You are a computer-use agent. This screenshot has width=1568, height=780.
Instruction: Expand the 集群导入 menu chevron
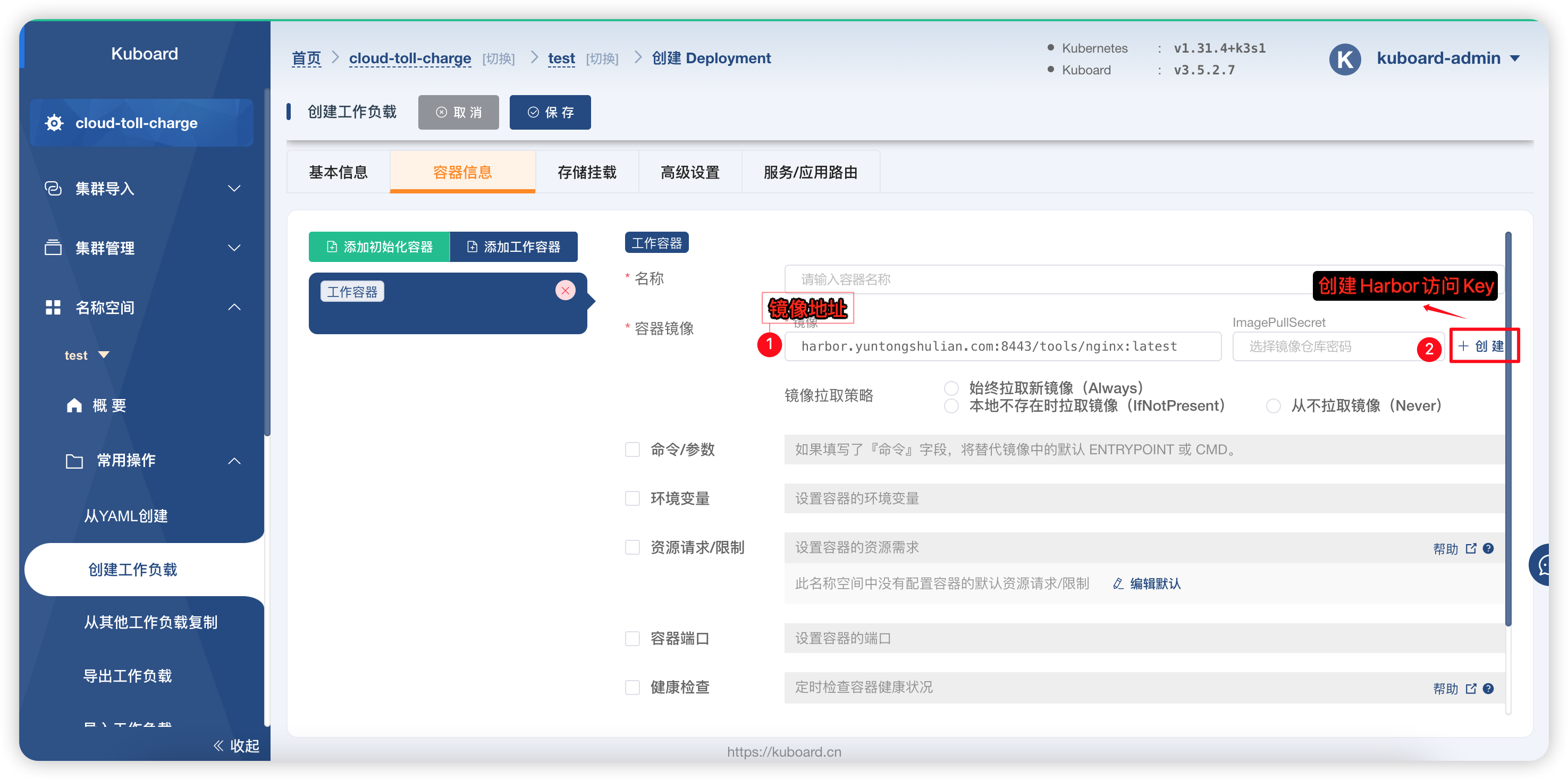[x=234, y=188]
